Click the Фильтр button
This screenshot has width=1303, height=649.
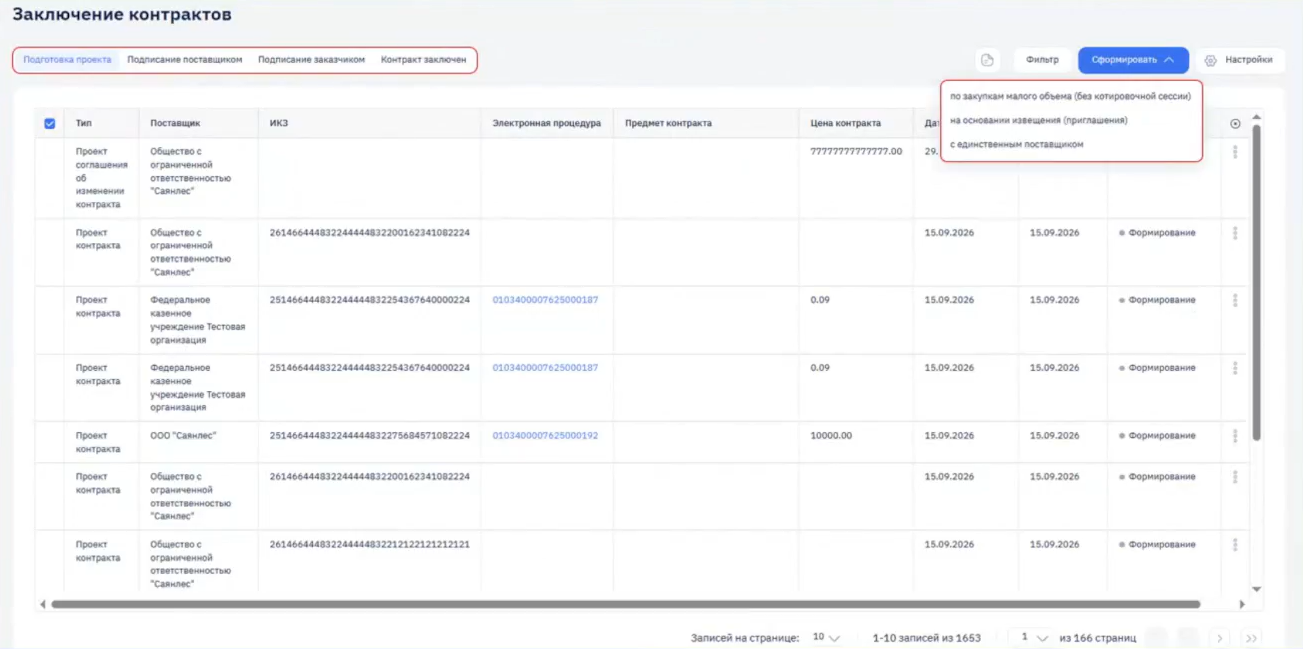[x=1043, y=60]
